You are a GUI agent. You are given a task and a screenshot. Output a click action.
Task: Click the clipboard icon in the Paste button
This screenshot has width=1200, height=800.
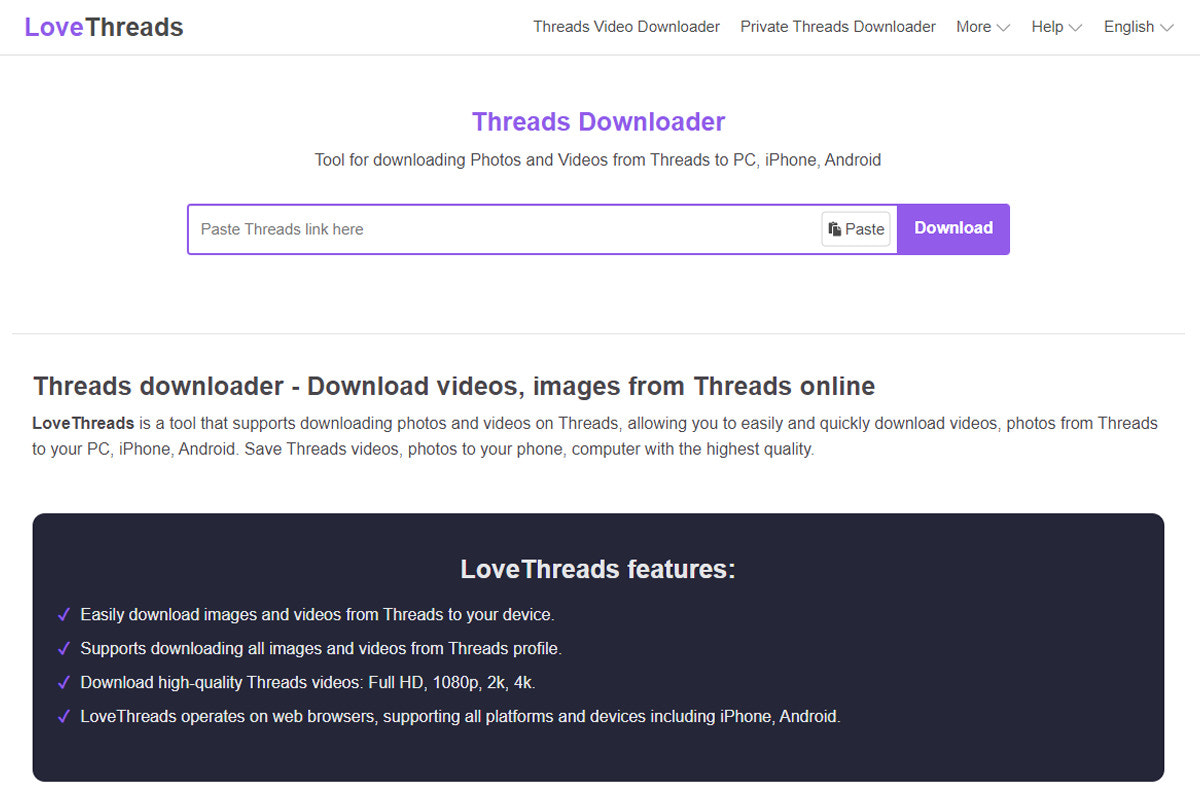click(835, 229)
